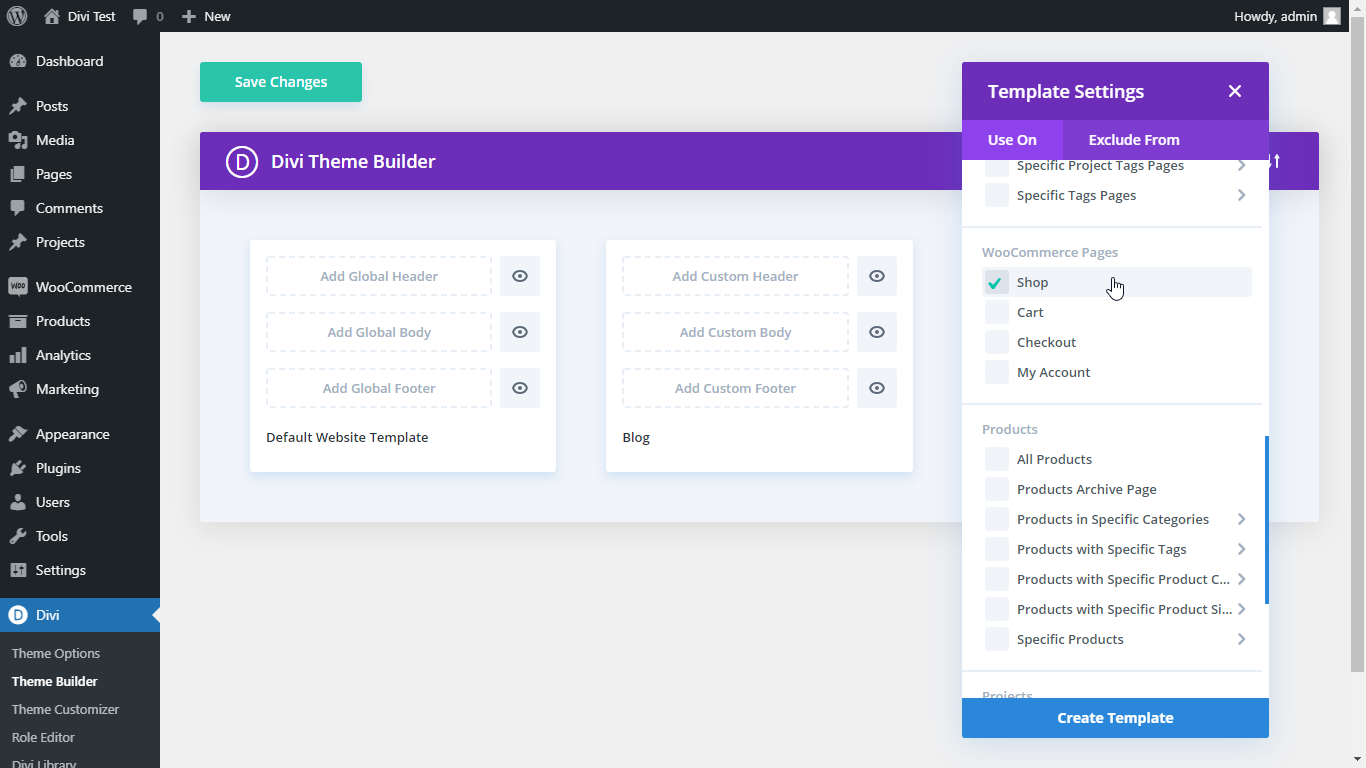1366x768 pixels.
Task: Check the Cart checkbox
Action: pos(996,312)
